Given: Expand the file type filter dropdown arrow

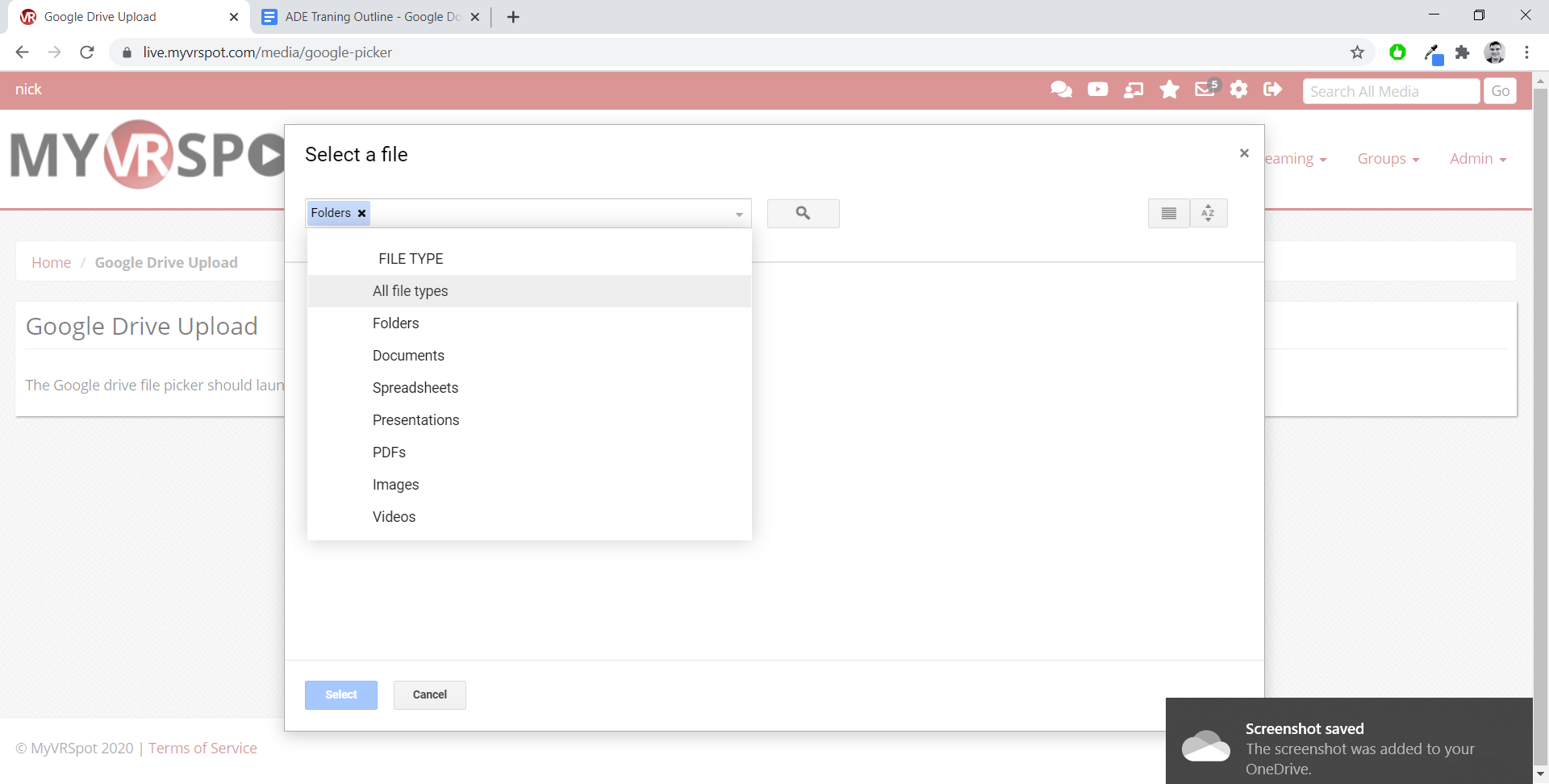Looking at the screenshot, I should (739, 215).
